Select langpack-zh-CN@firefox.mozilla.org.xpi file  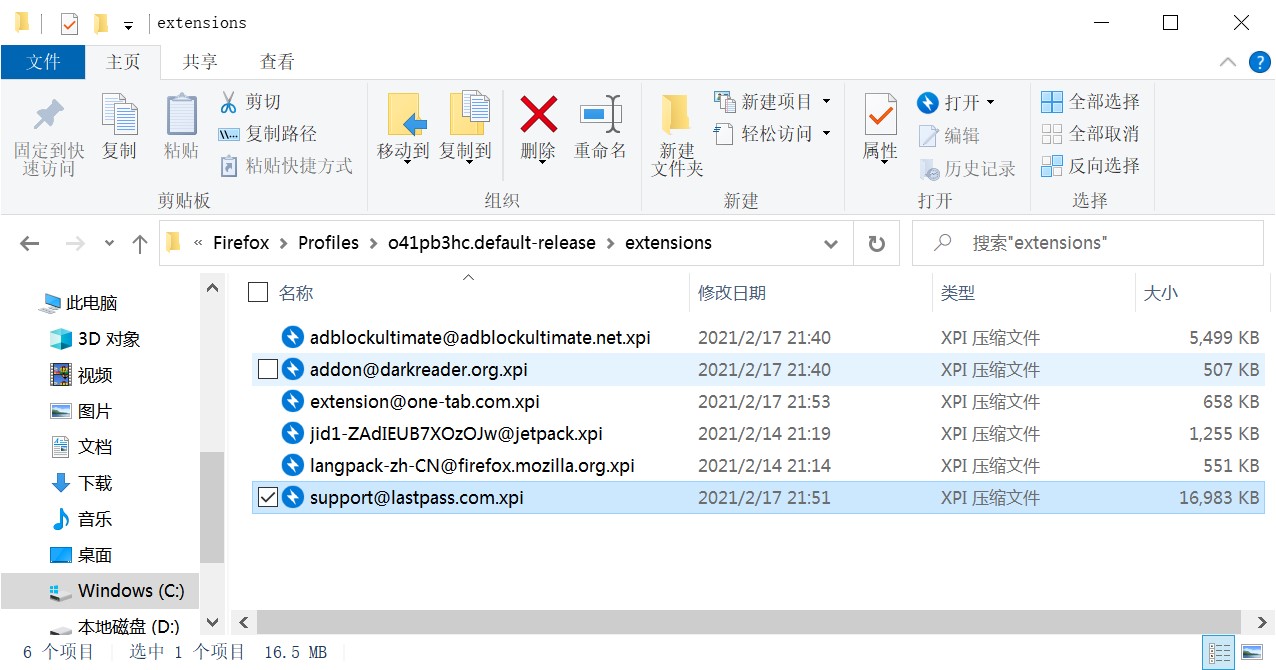(472, 466)
